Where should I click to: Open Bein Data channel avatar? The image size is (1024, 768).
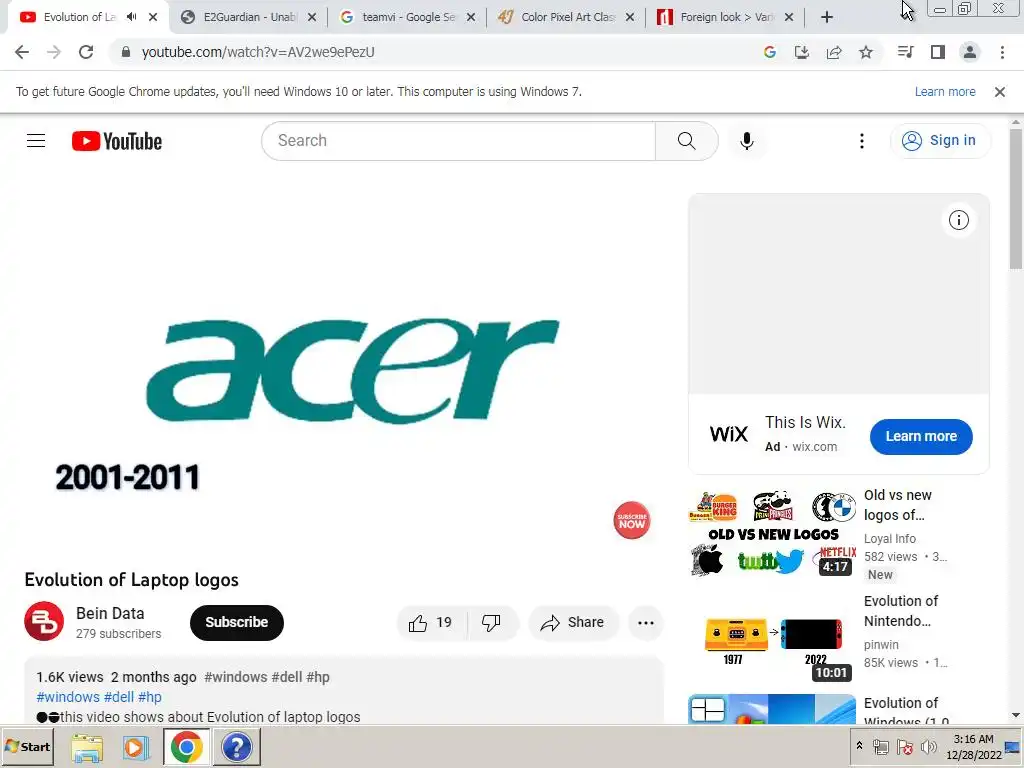coord(44,621)
